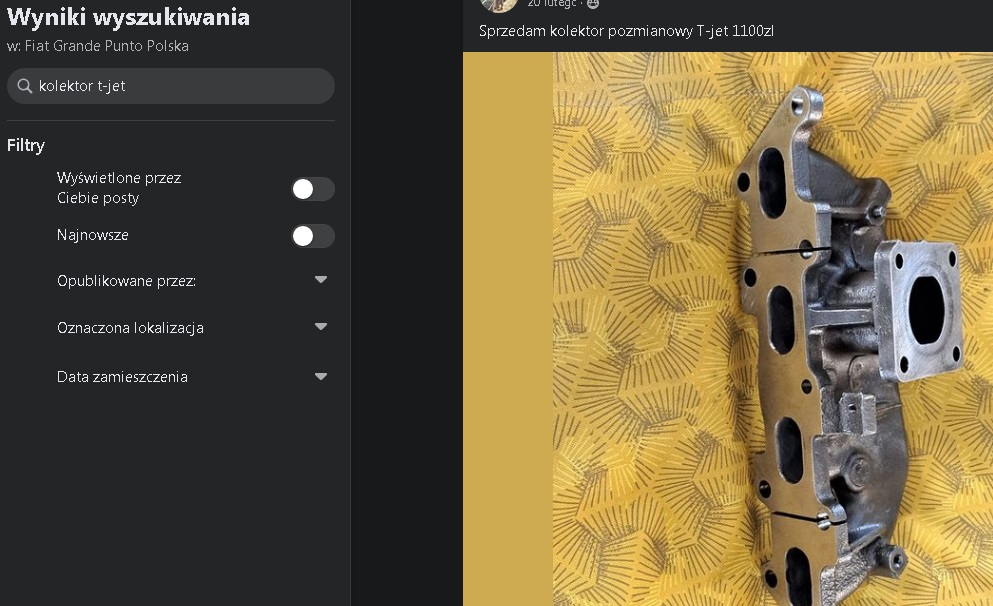Image resolution: width=993 pixels, height=606 pixels.
Task: Click the magnifier icon in the search box
Action: click(x=25, y=86)
